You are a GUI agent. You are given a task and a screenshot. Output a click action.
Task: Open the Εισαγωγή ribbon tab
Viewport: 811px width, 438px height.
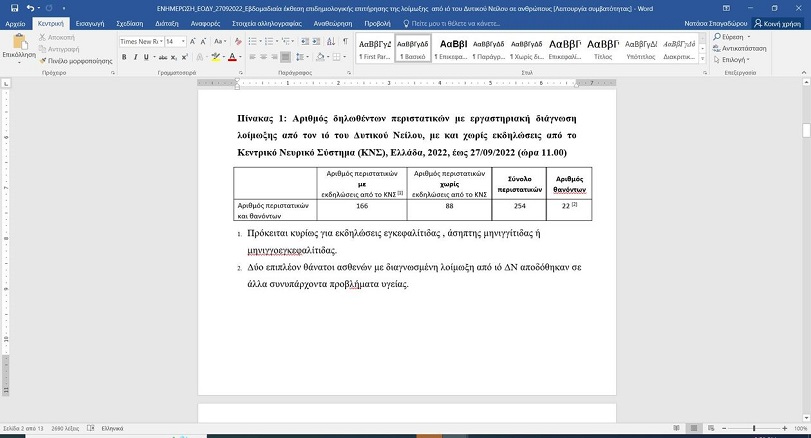pyautogui.click(x=90, y=21)
